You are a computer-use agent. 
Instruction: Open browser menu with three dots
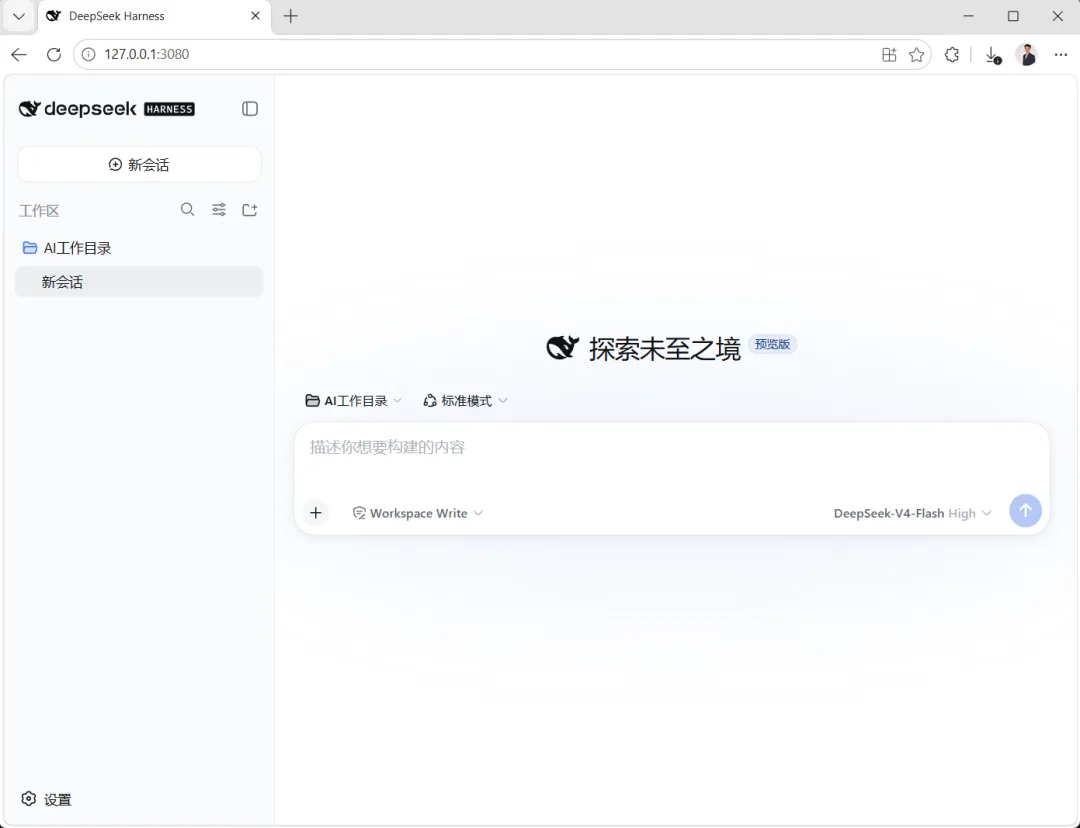(1061, 54)
